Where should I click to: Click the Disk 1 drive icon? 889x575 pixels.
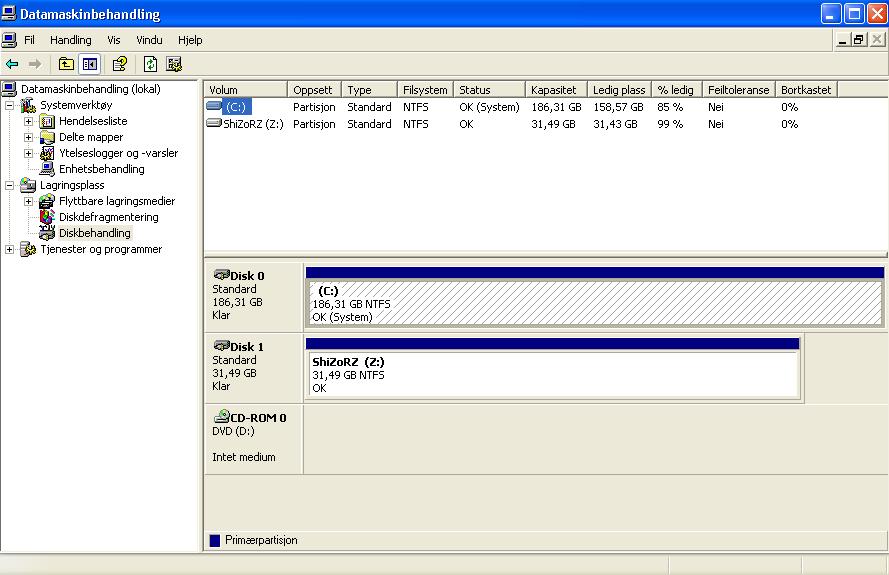pos(221,346)
